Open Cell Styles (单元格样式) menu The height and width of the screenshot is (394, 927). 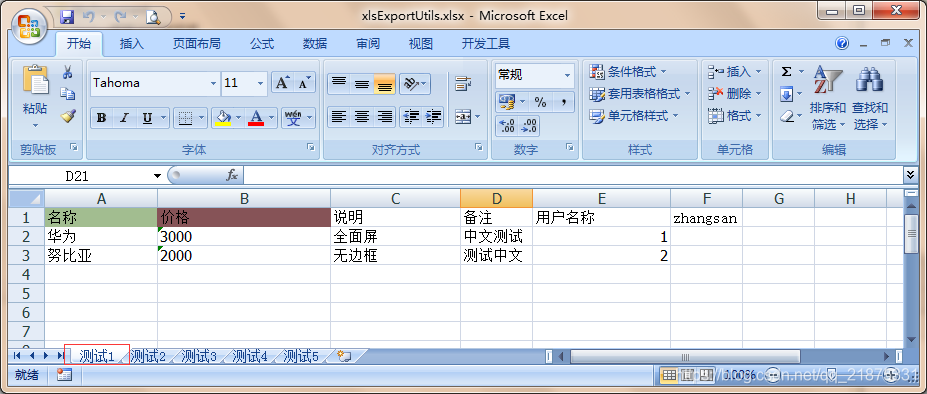point(635,115)
